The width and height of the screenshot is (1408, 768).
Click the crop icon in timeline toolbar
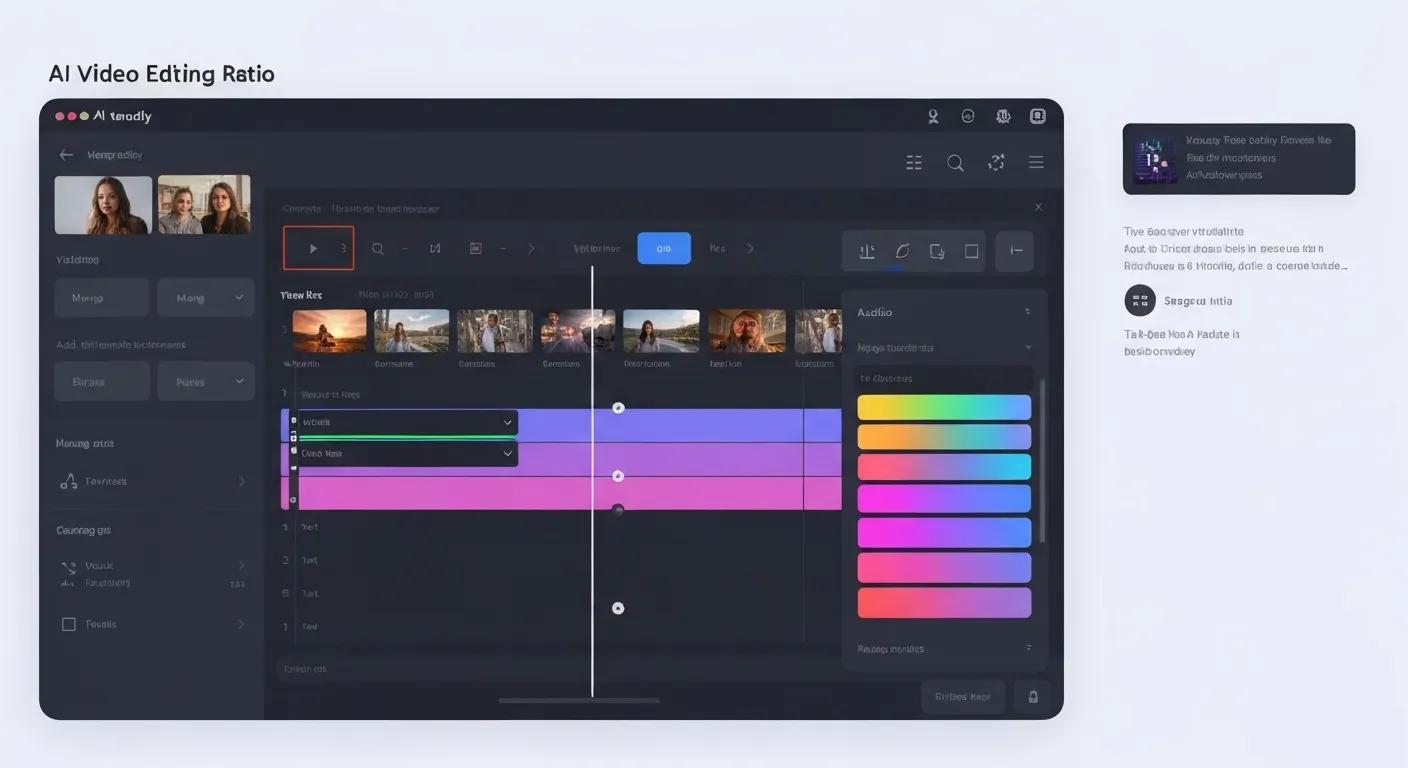click(435, 249)
